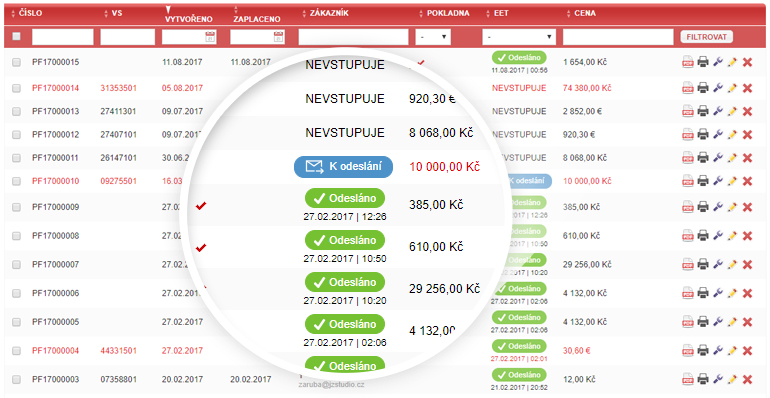Click wrench icon in PF17000007 row
This screenshot has height=398, width=770.
(x=718, y=264)
